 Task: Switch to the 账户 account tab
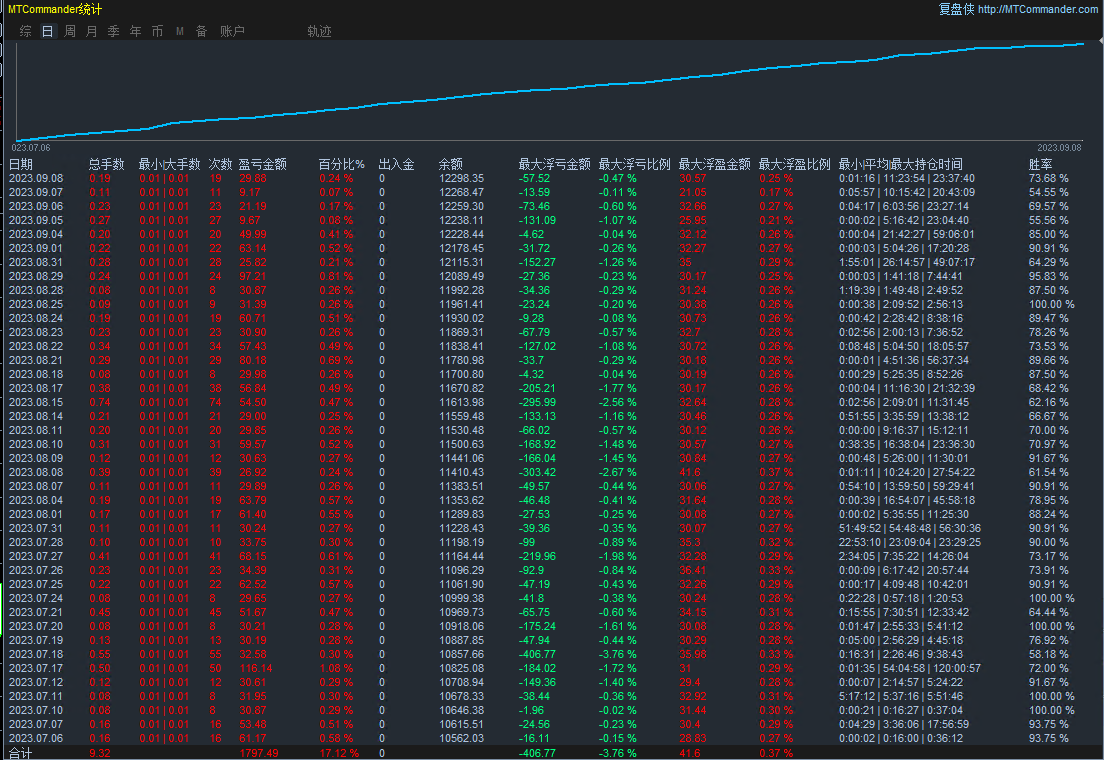[232, 31]
